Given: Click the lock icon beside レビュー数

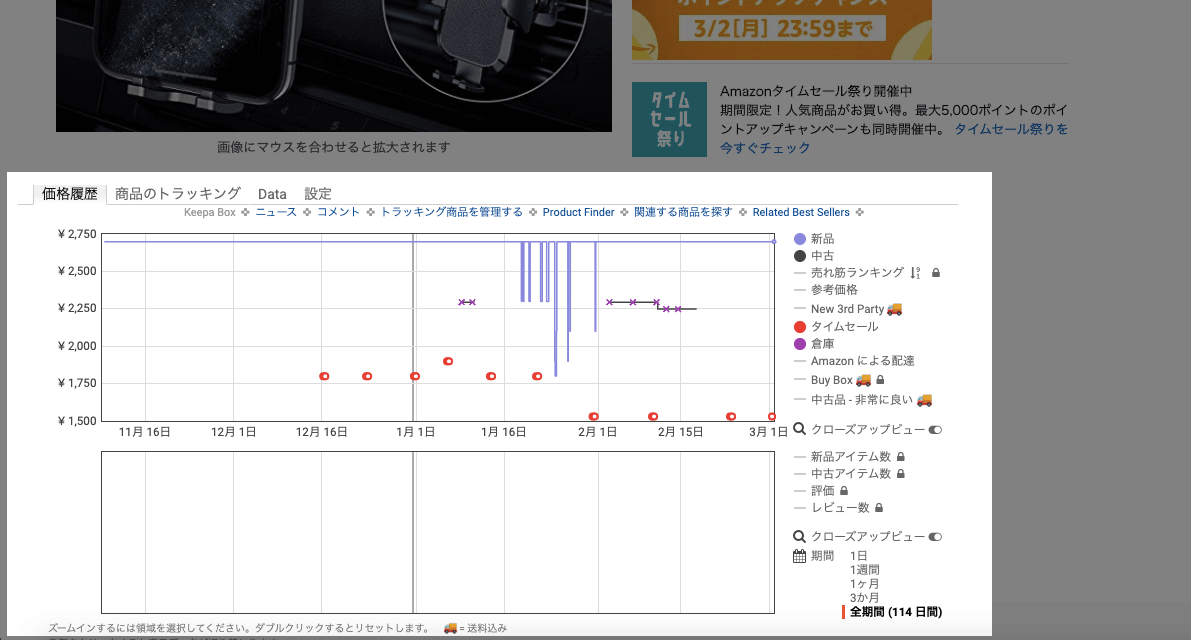Looking at the screenshot, I should [879, 508].
